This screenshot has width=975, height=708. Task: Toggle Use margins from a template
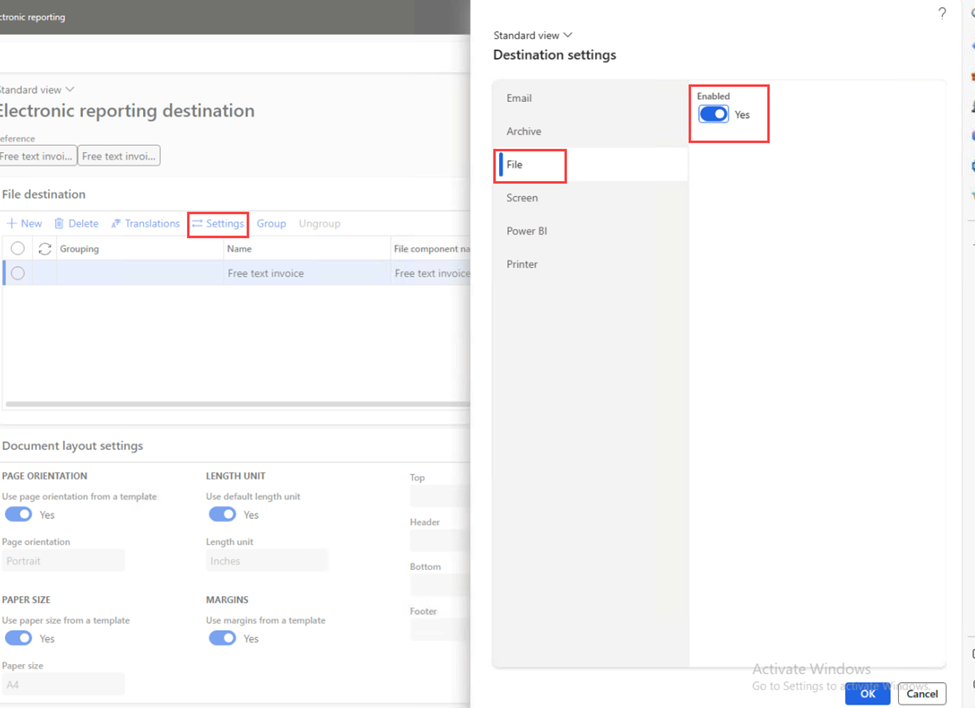222,638
